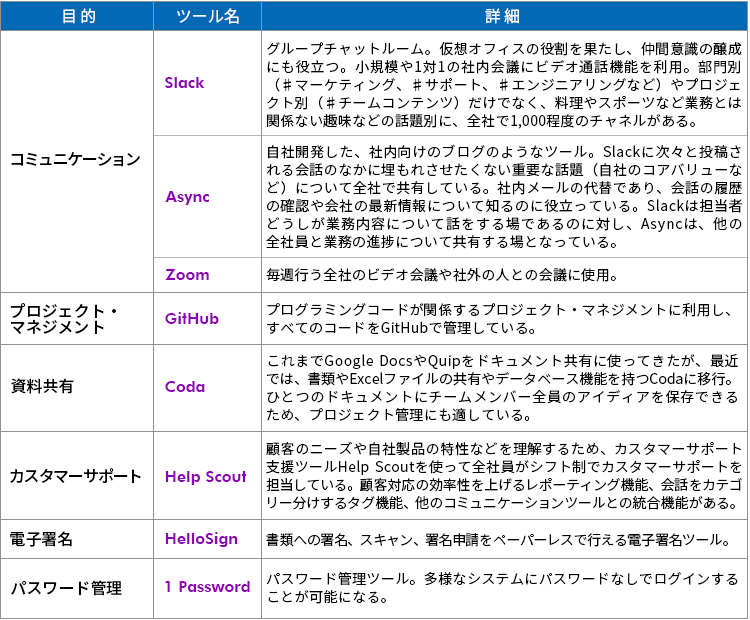
Task: Click the ツール名 column header
Action: pos(208,16)
